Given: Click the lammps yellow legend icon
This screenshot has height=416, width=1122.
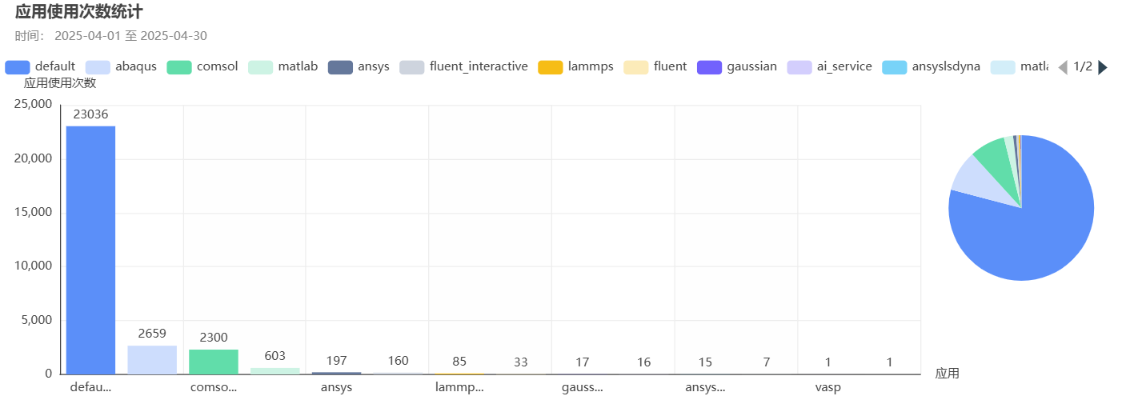Looking at the screenshot, I should click(550, 67).
